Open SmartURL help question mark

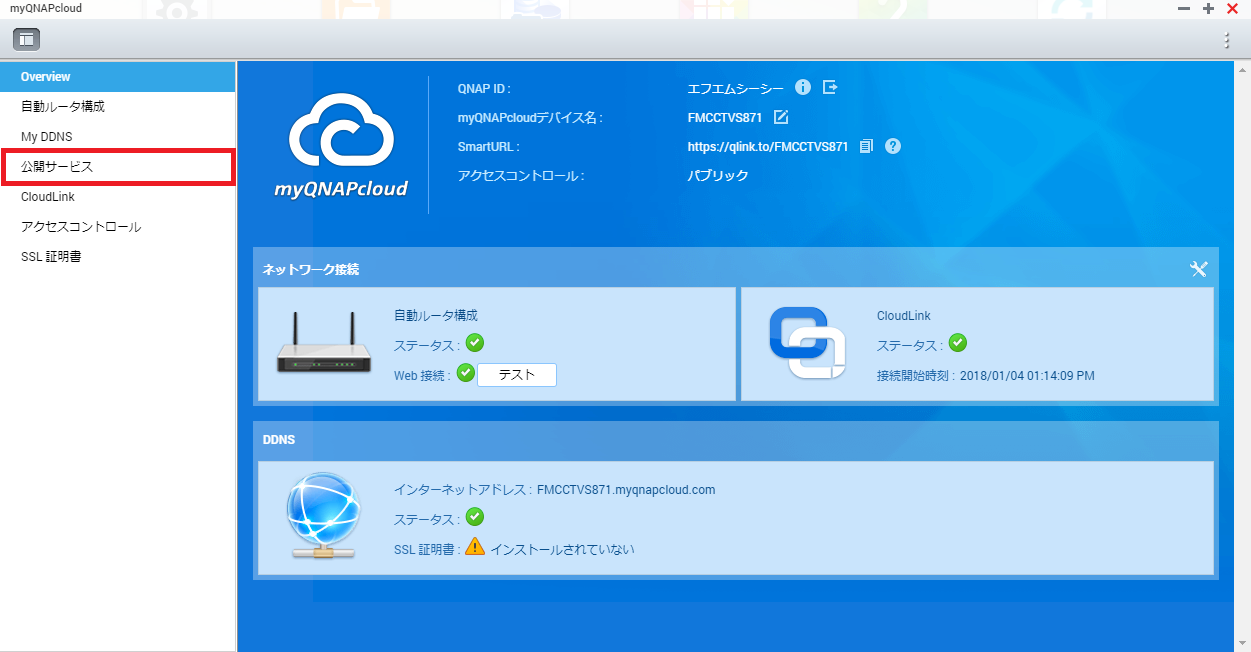point(893,146)
